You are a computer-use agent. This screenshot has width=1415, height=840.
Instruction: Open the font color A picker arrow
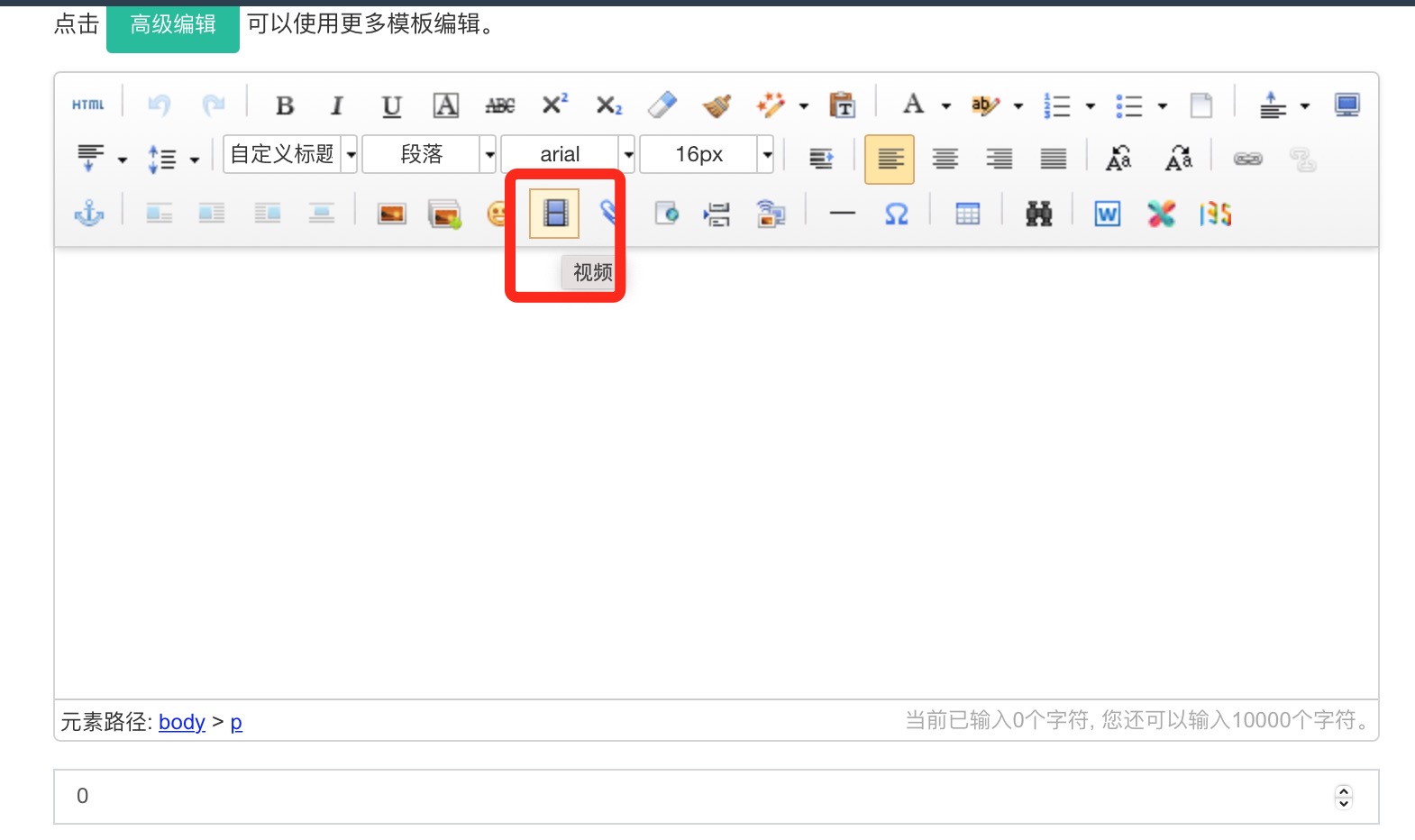(946, 106)
